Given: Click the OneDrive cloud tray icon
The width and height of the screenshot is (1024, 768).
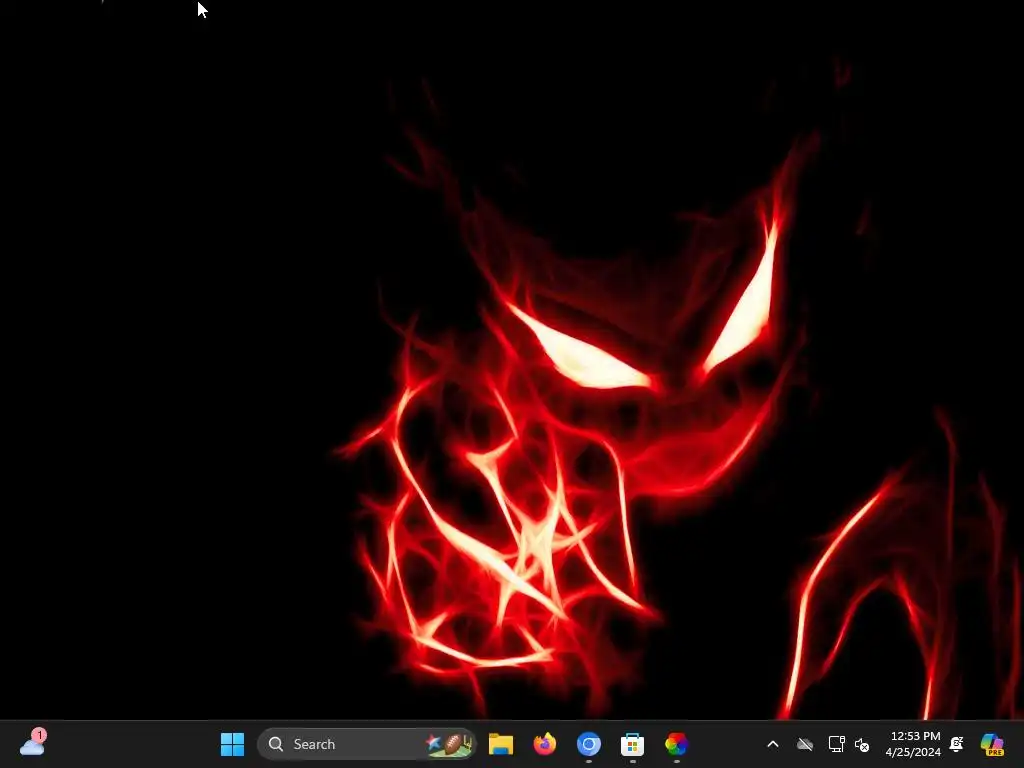Looking at the screenshot, I should pyautogui.click(x=805, y=744).
